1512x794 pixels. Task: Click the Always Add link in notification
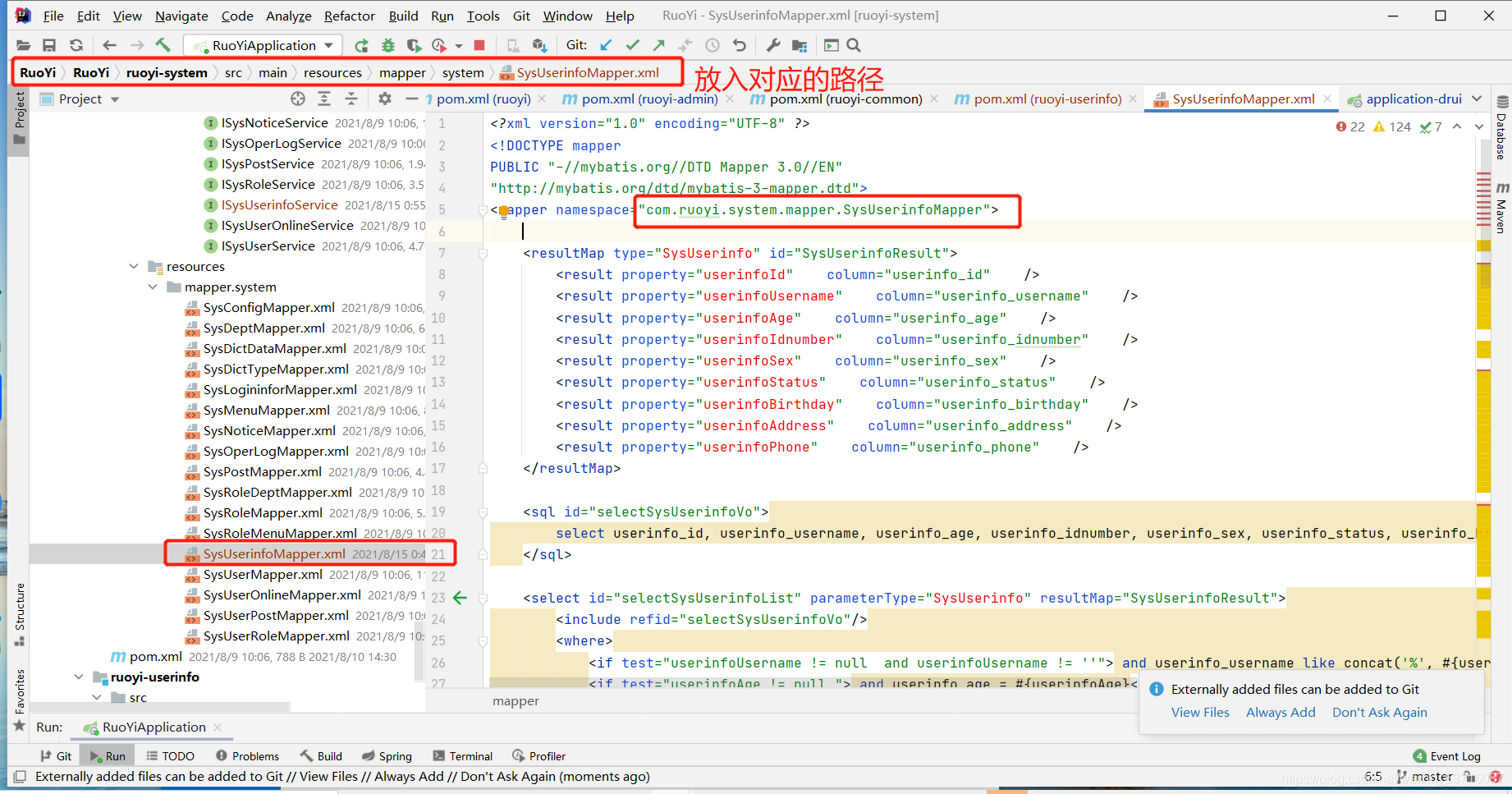[1281, 712]
